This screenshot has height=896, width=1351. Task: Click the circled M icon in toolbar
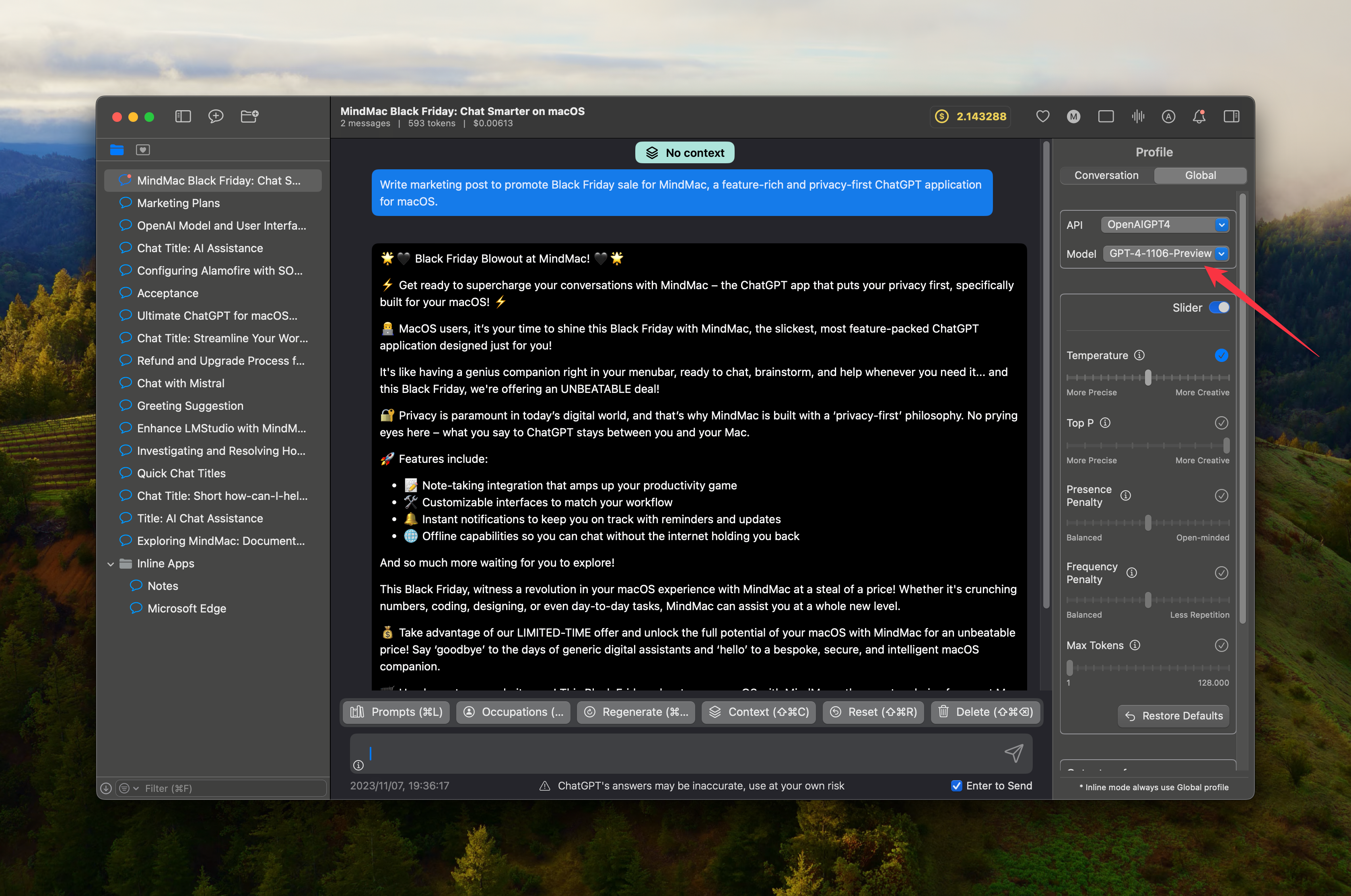point(1073,117)
